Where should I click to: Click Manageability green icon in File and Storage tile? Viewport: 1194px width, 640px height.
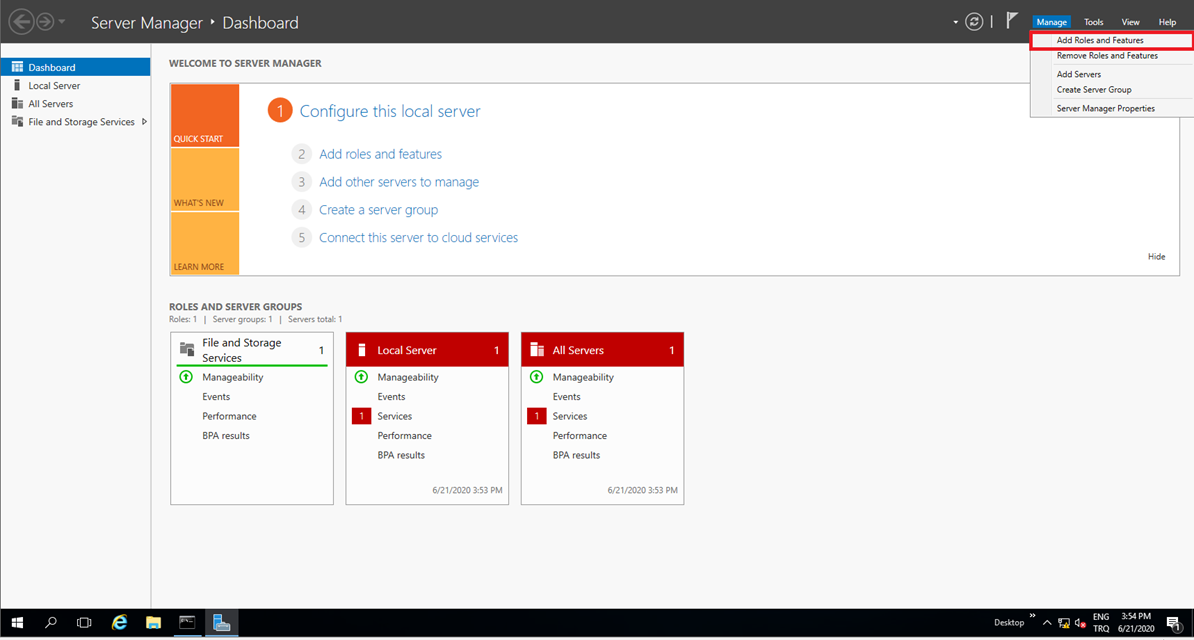tap(185, 376)
